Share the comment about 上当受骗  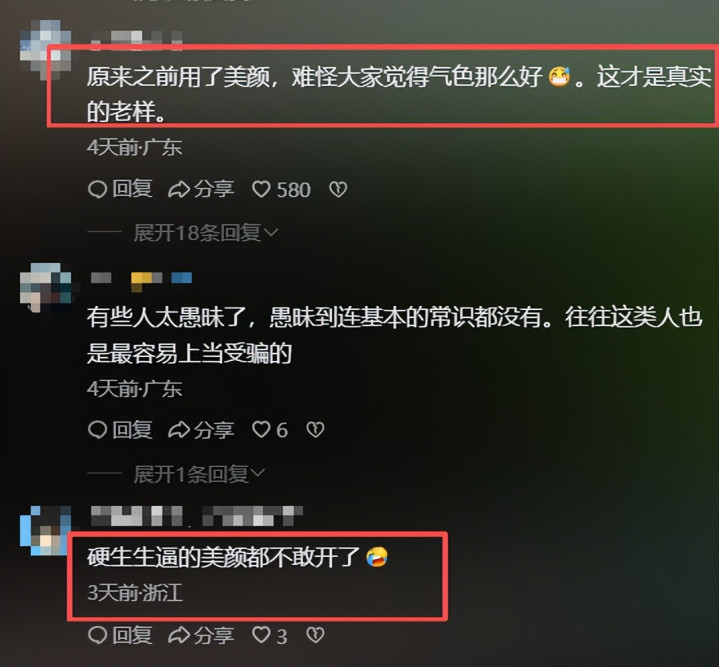tap(201, 430)
